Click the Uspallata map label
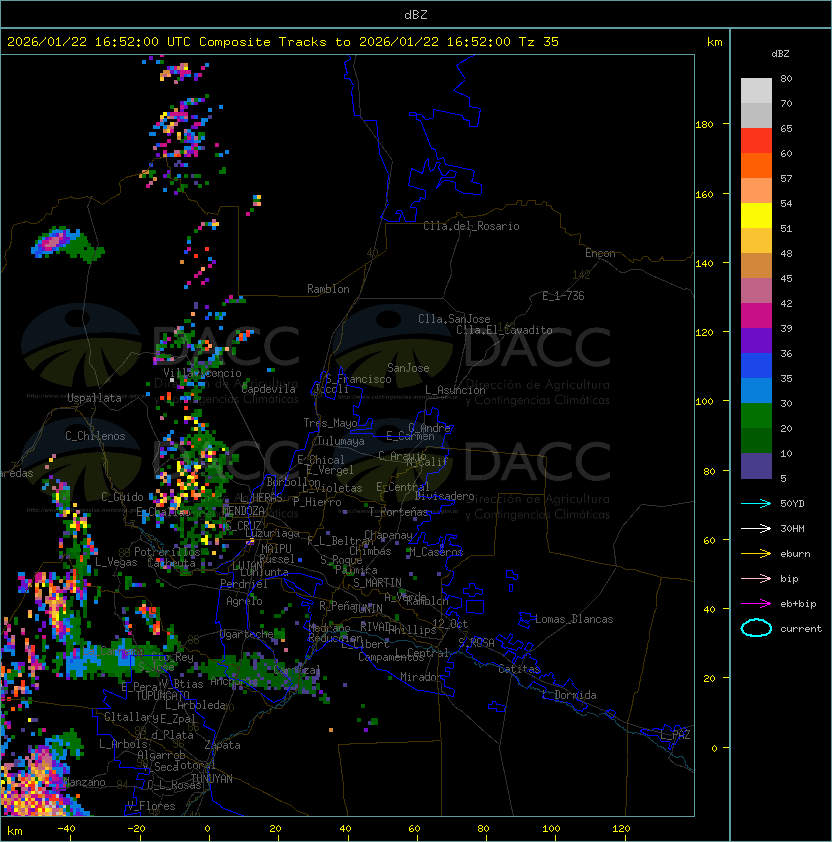 pos(94,398)
